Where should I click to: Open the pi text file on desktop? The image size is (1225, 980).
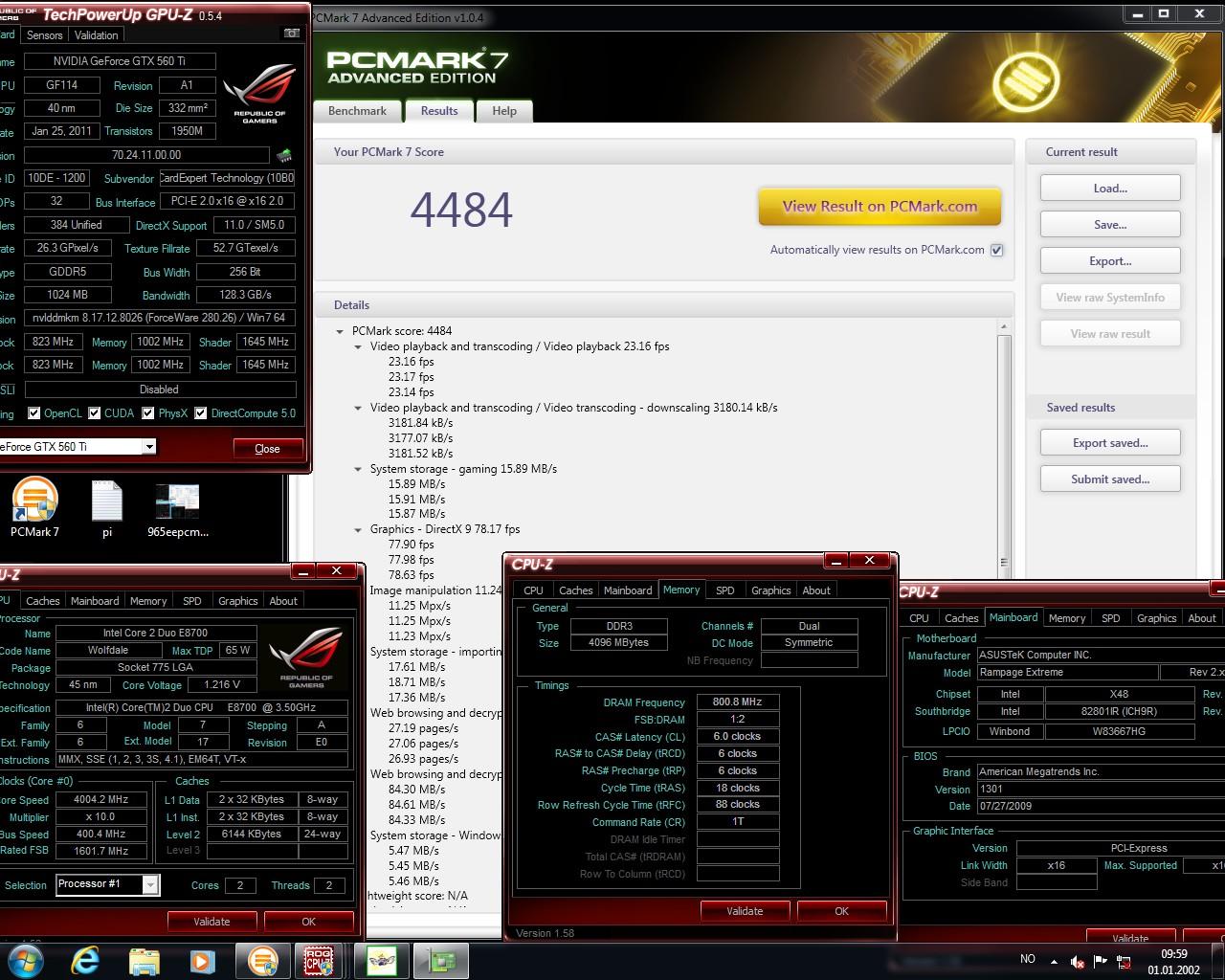[106, 508]
